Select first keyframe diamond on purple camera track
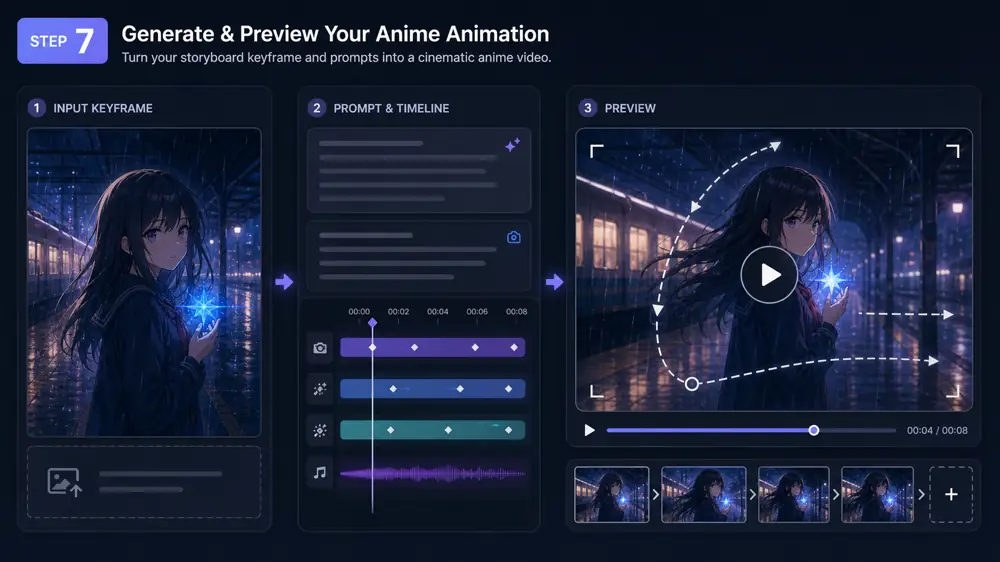 [372, 348]
